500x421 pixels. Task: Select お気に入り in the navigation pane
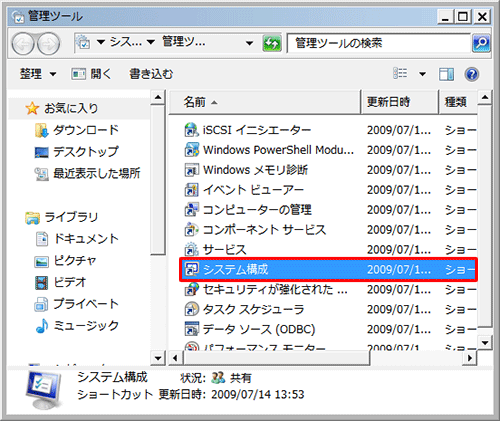(71, 108)
